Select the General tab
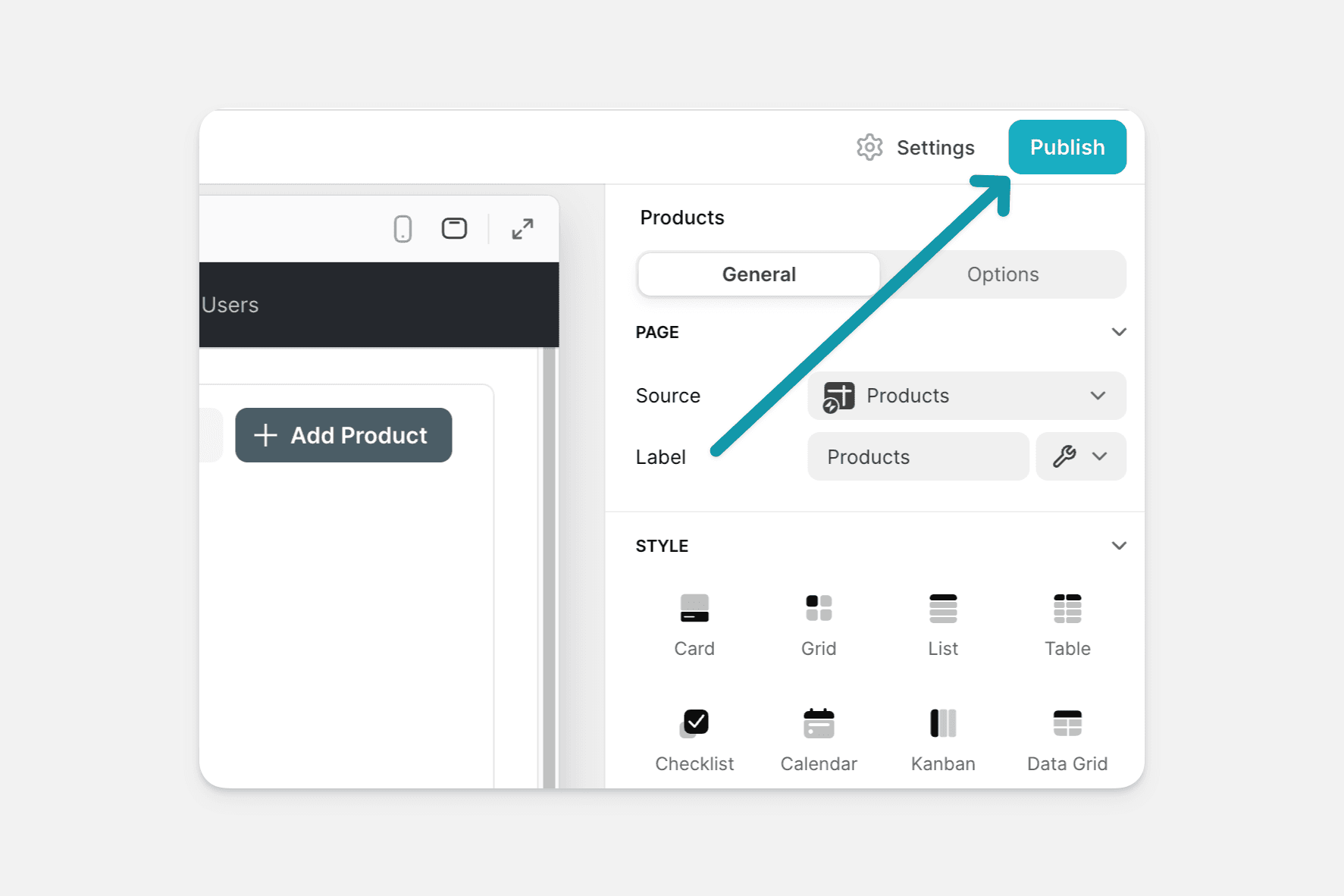 (758, 274)
